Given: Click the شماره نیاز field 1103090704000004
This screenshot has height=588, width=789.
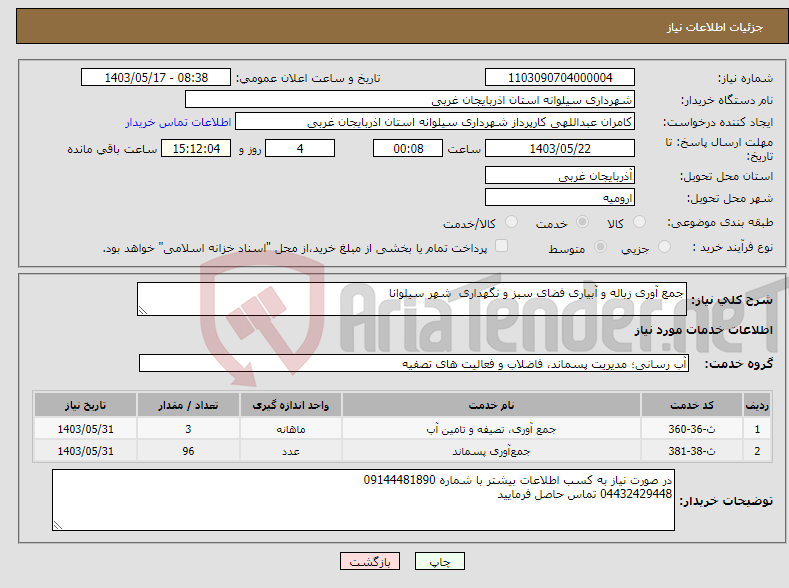Looking at the screenshot, I should [x=560, y=77].
